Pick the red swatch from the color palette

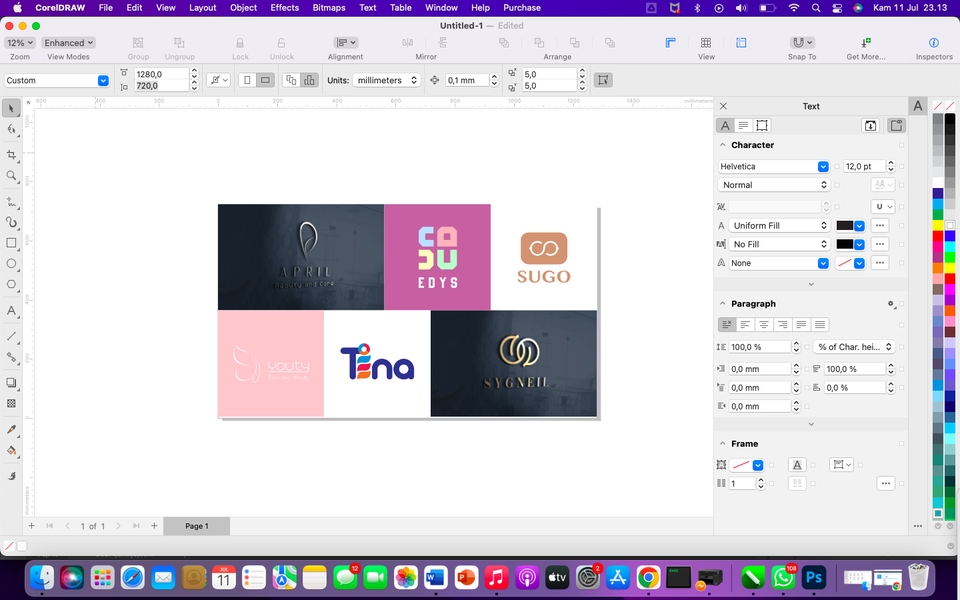point(938,237)
